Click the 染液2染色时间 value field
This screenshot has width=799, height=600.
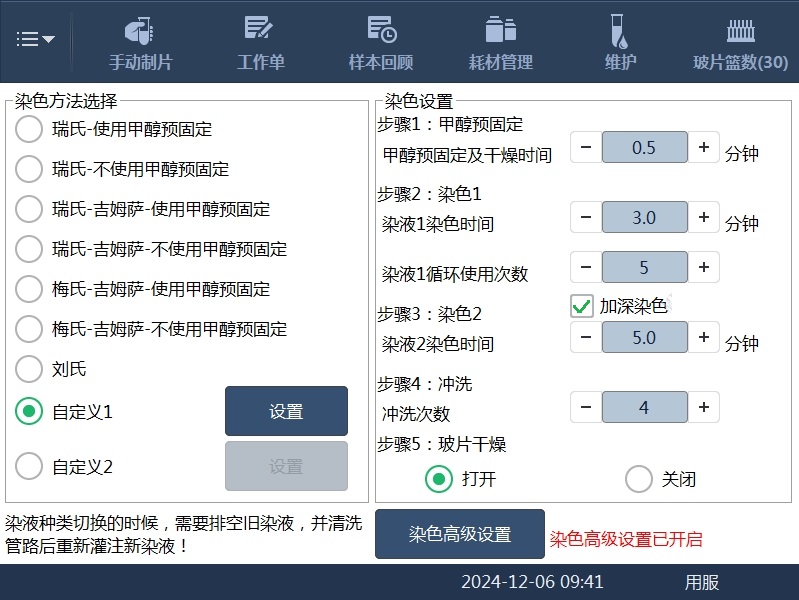[x=644, y=338]
